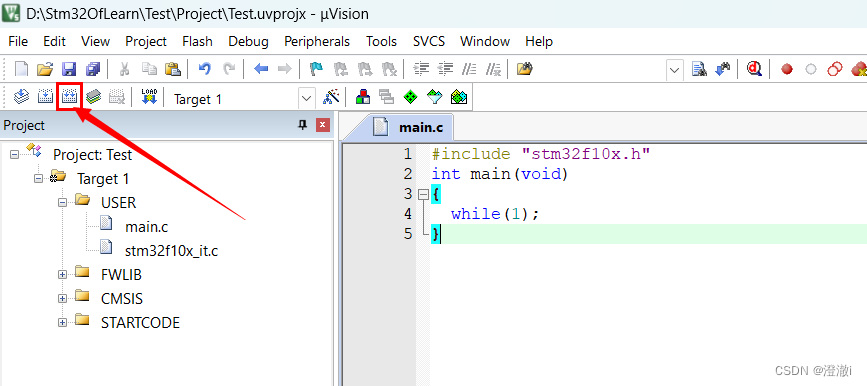
Task: Place cursor on line 4 while(1)
Action: [x=495, y=214]
